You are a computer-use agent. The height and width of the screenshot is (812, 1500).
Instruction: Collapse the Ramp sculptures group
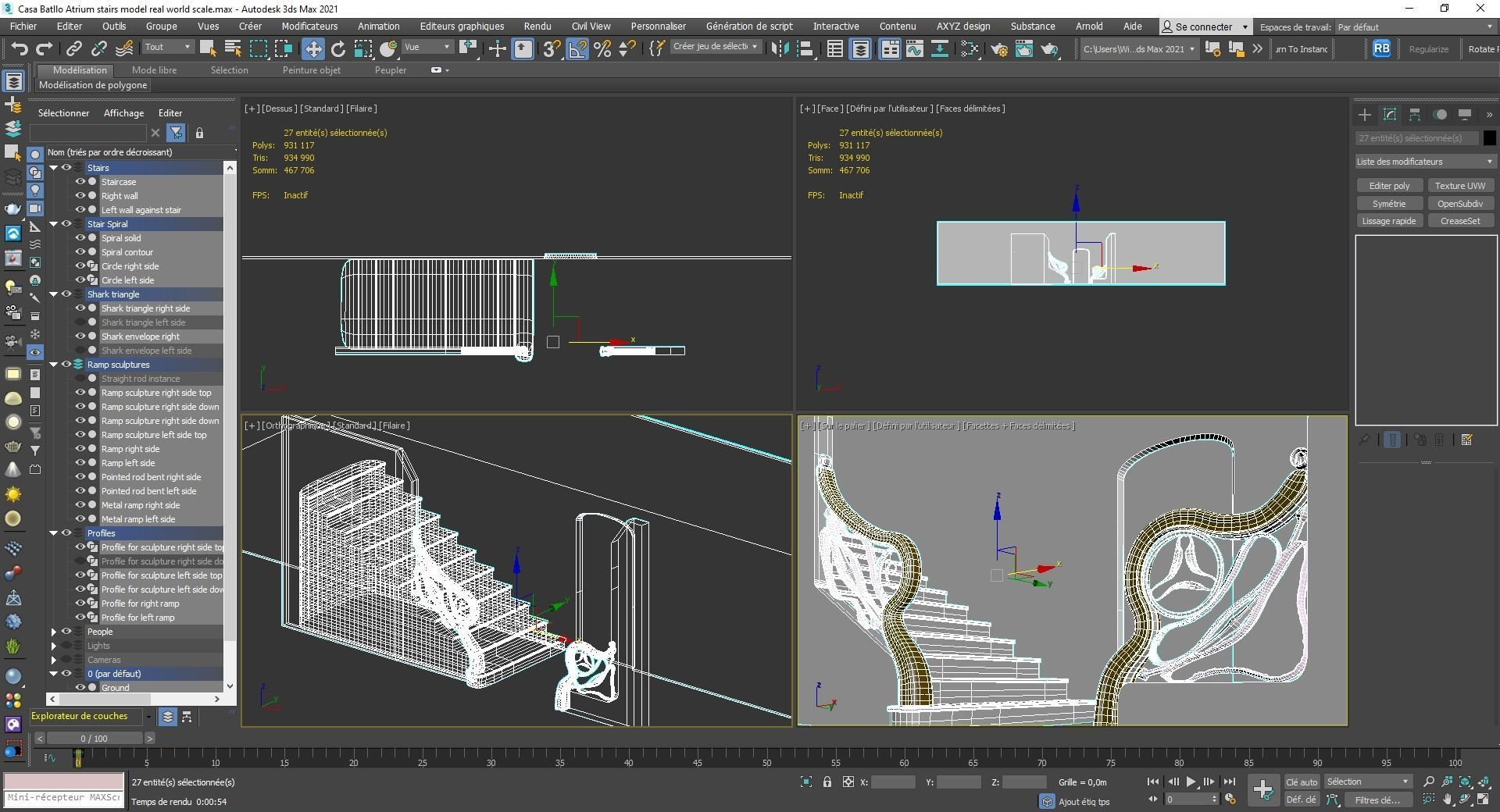point(54,365)
